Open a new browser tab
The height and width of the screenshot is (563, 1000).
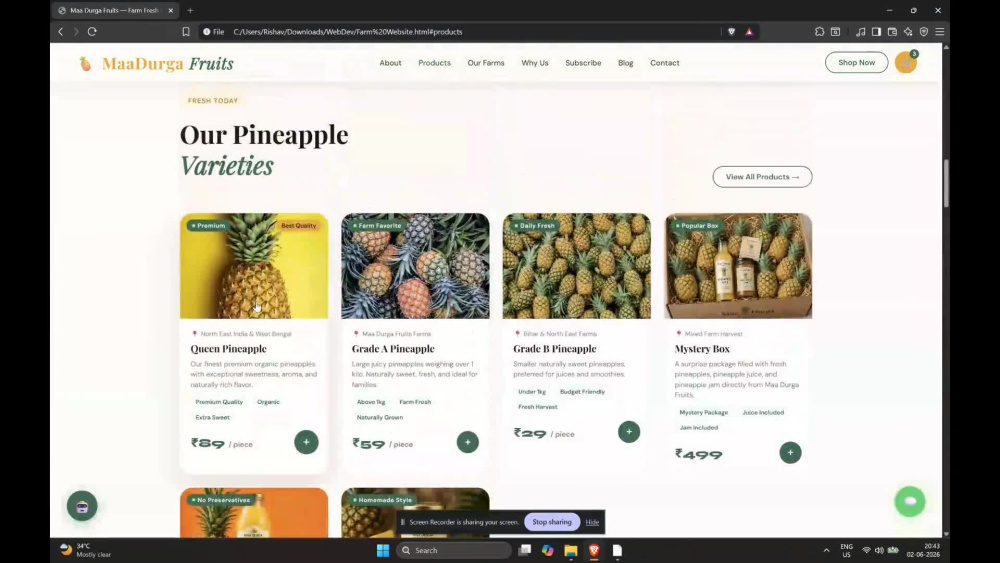tap(190, 10)
